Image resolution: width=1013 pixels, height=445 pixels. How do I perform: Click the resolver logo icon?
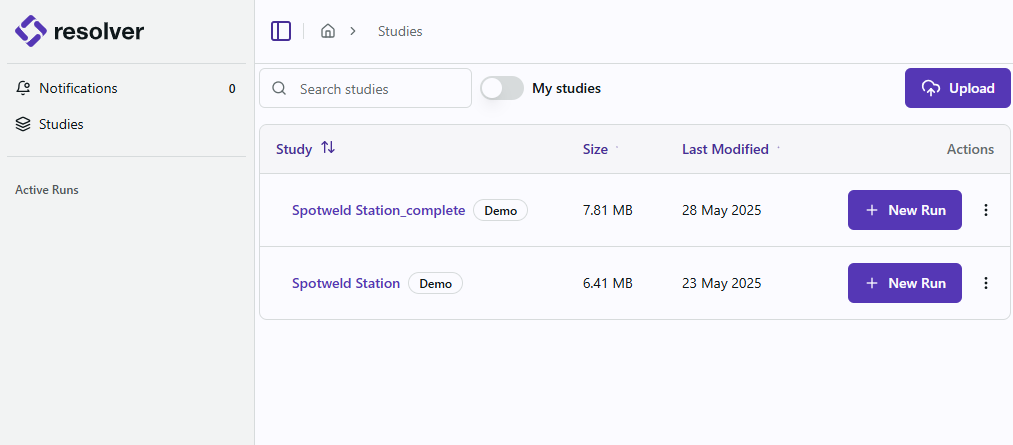tap(31, 31)
